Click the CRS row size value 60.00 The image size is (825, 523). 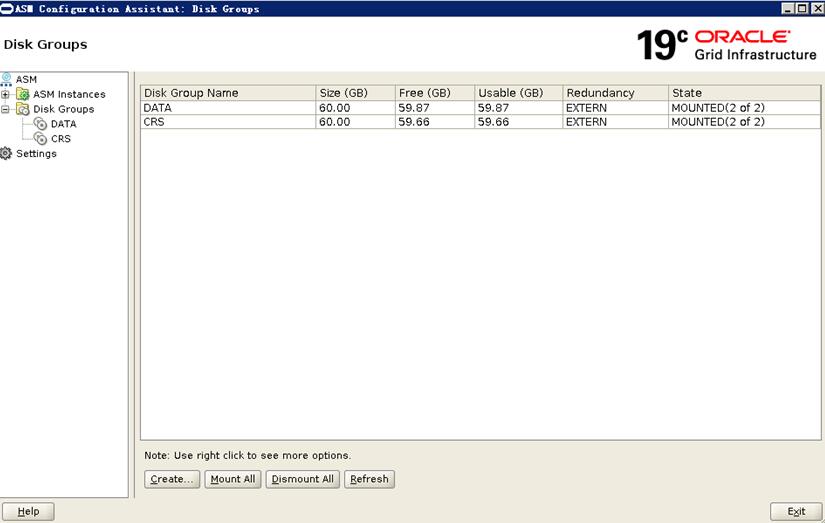[x=335, y=122]
